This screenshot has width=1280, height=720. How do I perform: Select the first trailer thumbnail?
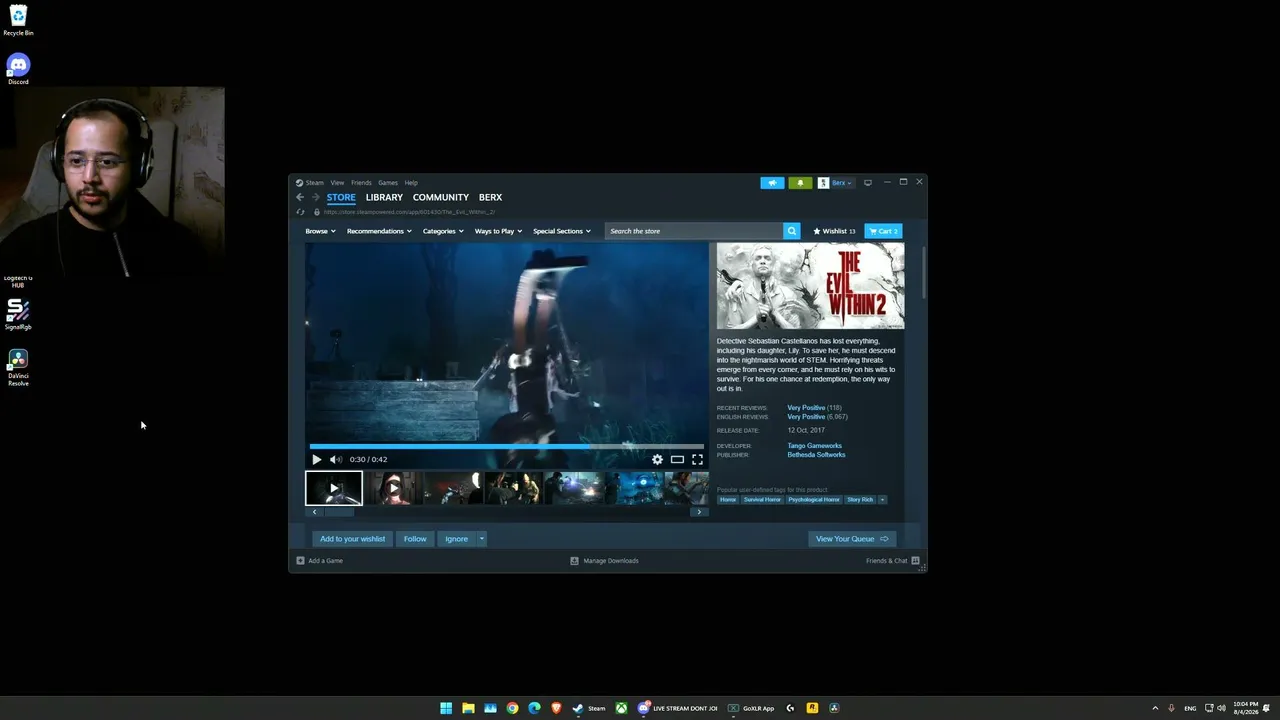tap(334, 488)
